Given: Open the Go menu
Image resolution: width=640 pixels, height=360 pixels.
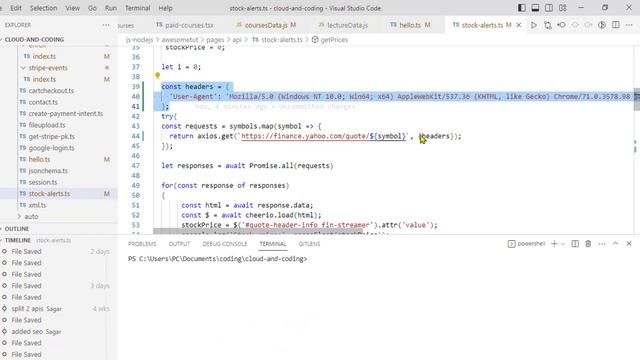Looking at the screenshot, I should click(92, 8).
